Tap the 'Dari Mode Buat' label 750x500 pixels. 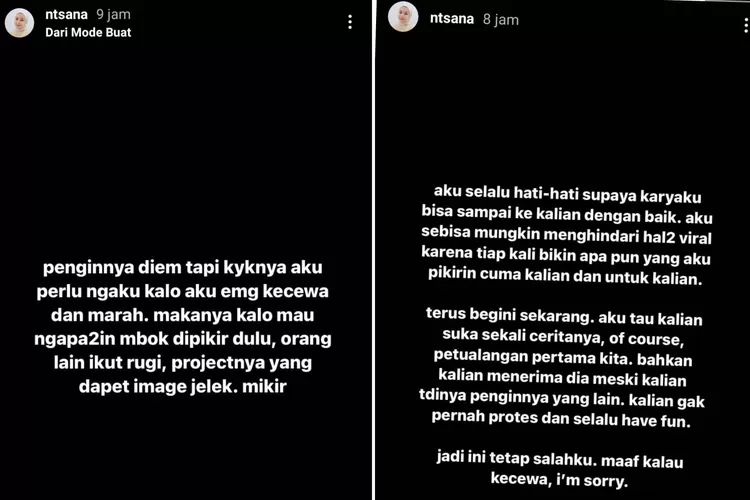pyautogui.click(x=88, y=33)
